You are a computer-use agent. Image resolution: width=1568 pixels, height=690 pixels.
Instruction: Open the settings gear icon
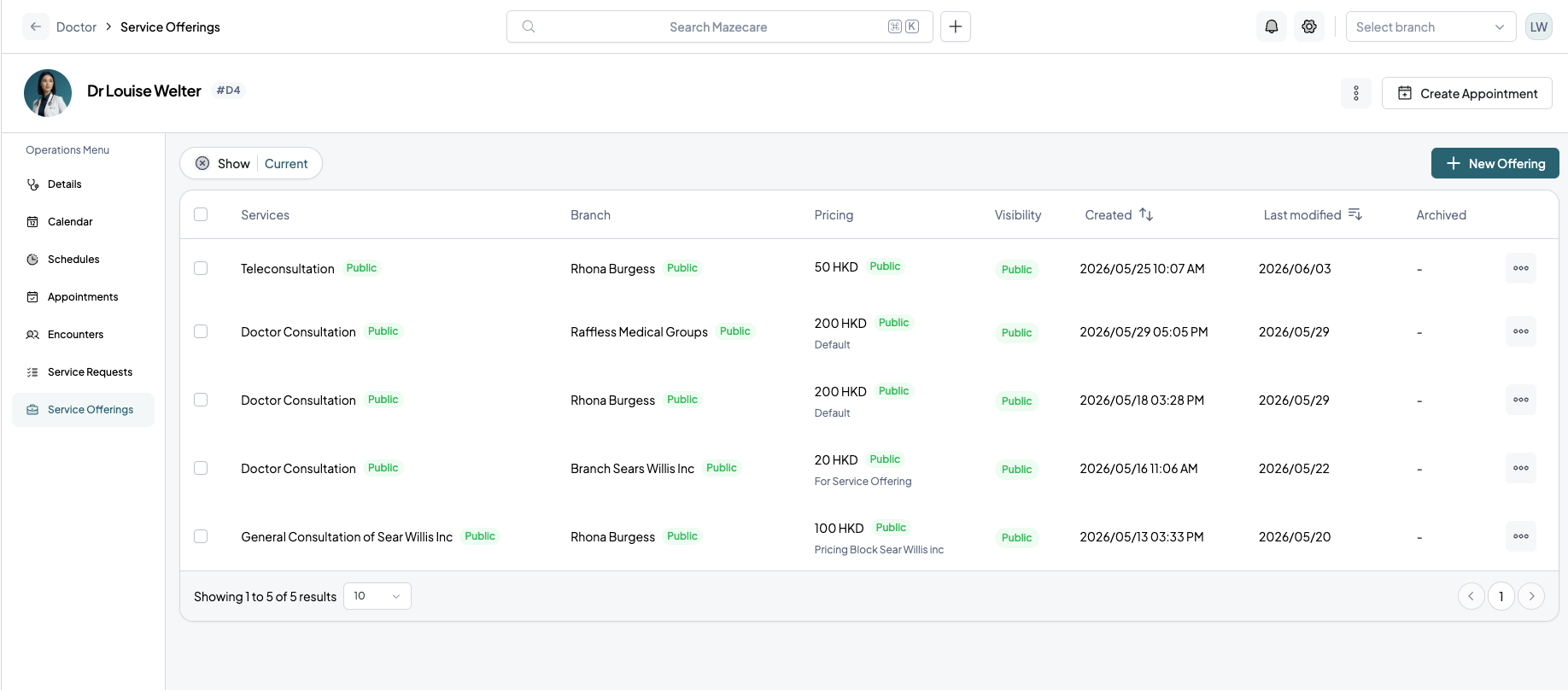pyautogui.click(x=1308, y=26)
